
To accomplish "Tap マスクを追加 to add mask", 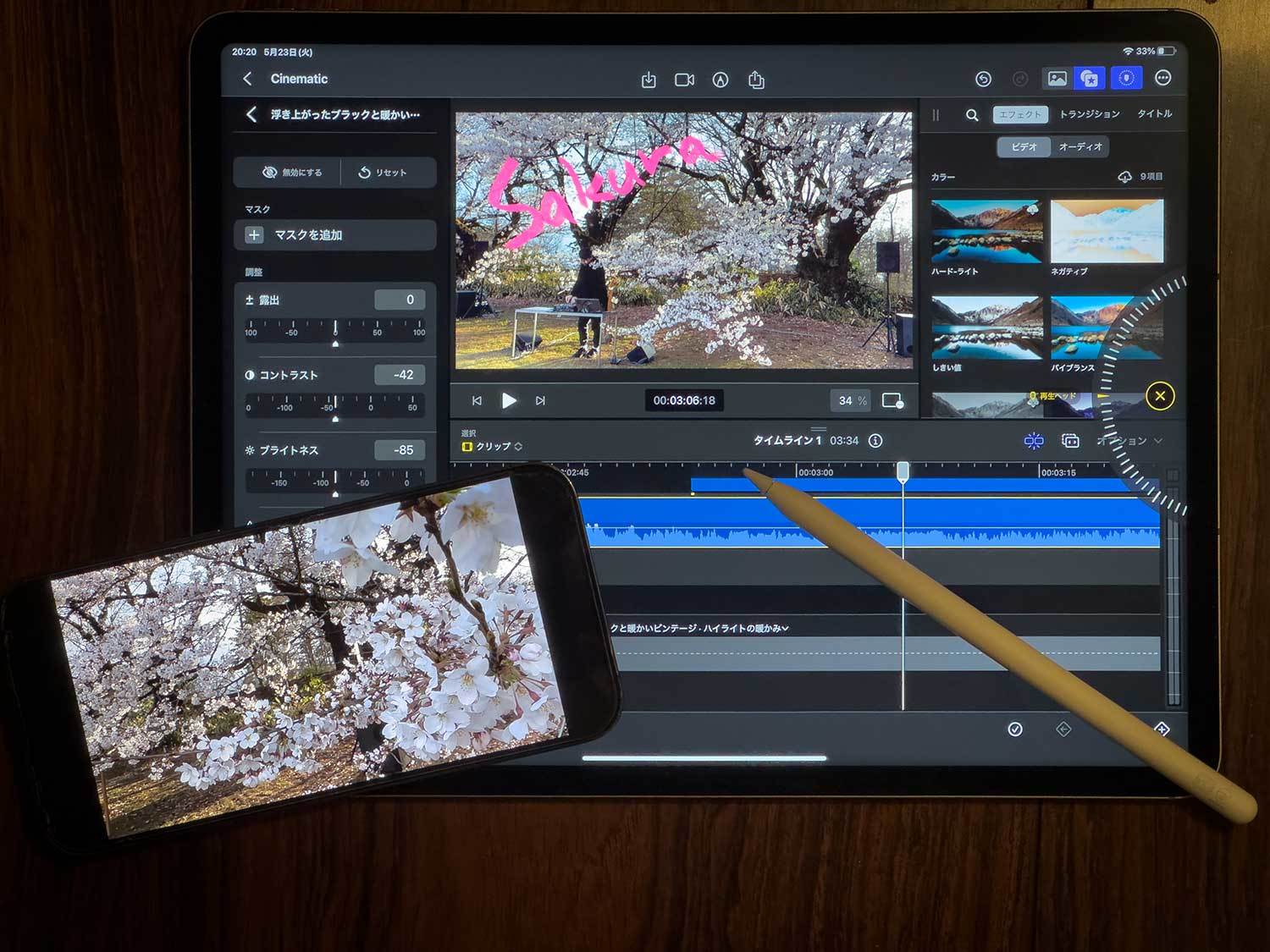I will coord(335,234).
